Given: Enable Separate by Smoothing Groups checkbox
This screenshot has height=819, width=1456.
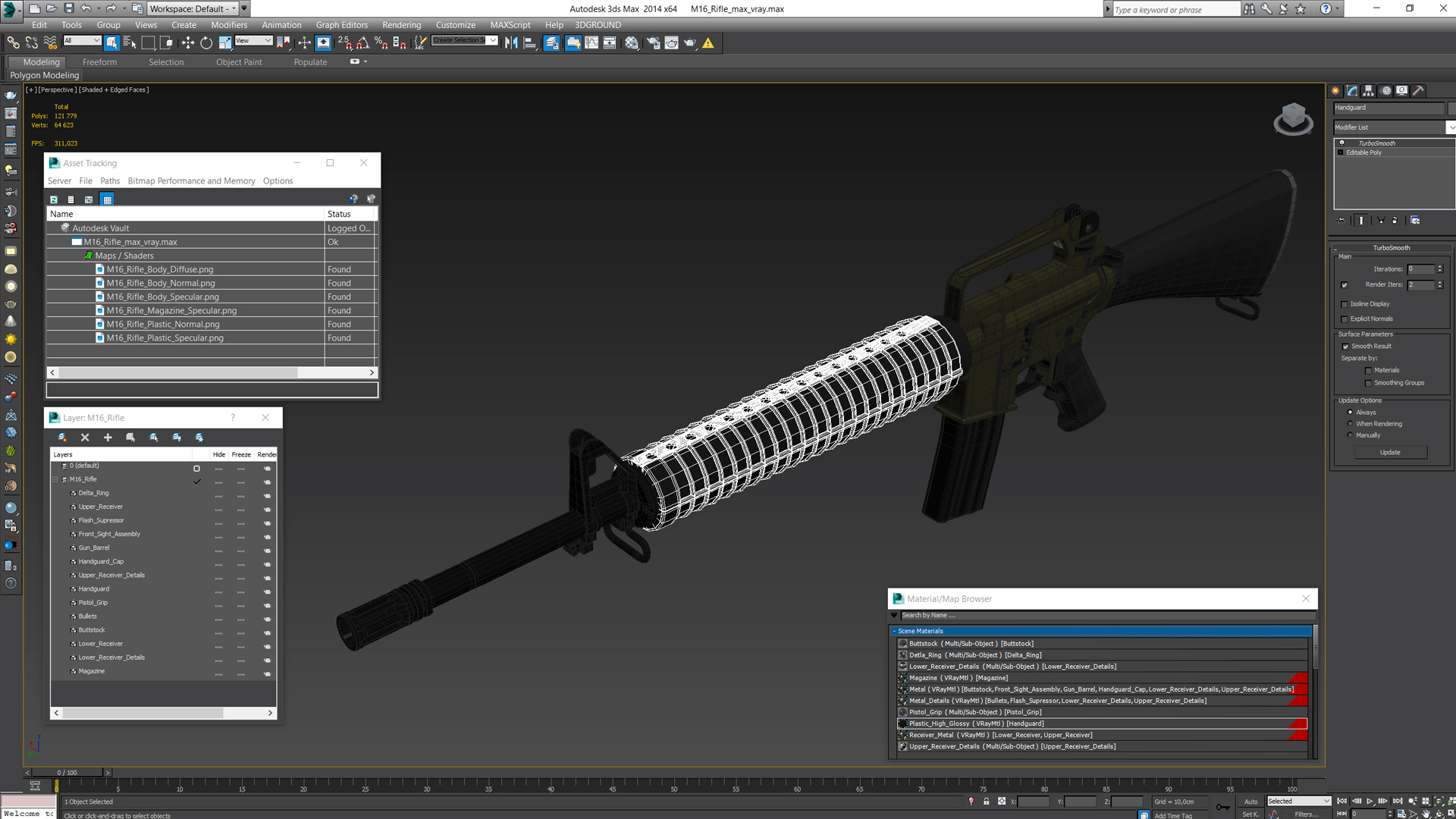Looking at the screenshot, I should [1368, 383].
